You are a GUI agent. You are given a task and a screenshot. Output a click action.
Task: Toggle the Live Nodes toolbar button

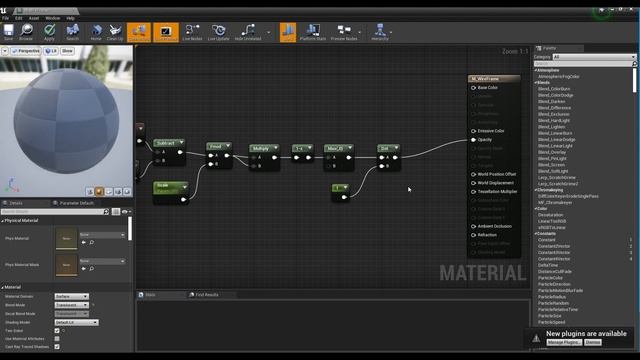pos(192,32)
